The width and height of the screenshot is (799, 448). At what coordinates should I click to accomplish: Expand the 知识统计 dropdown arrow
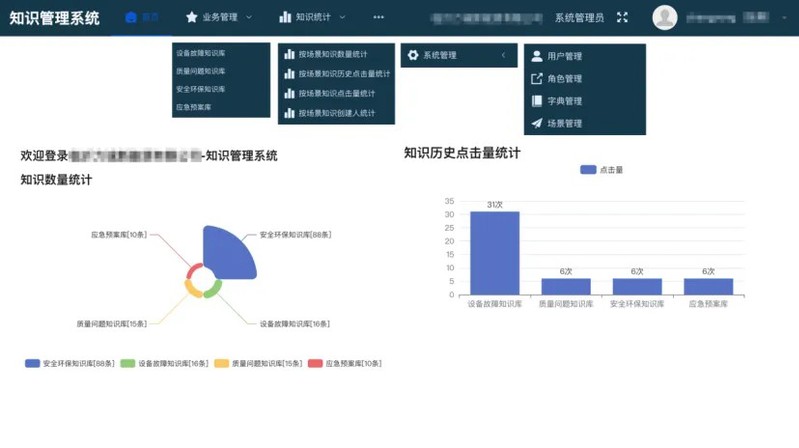[x=342, y=17]
